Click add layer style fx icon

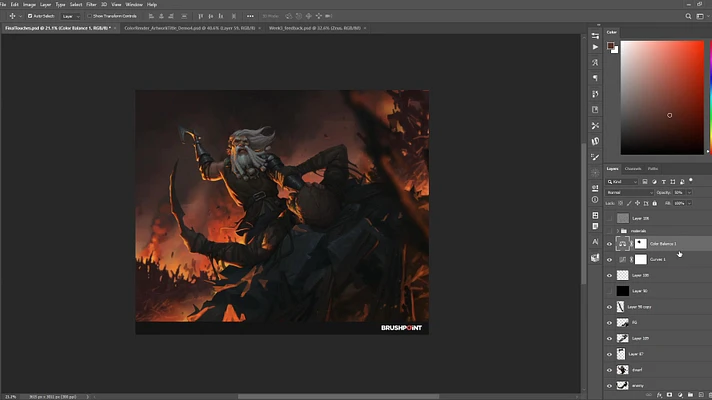point(659,395)
